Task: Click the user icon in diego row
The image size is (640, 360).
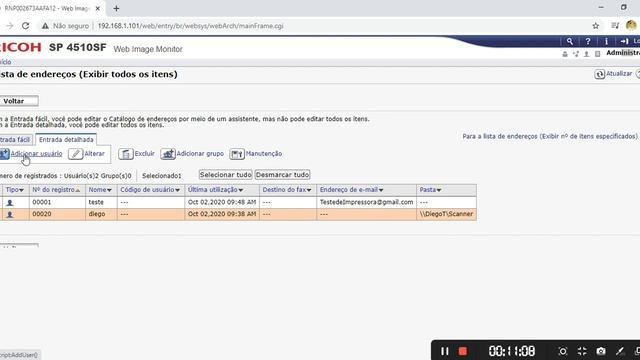Action: (10, 214)
